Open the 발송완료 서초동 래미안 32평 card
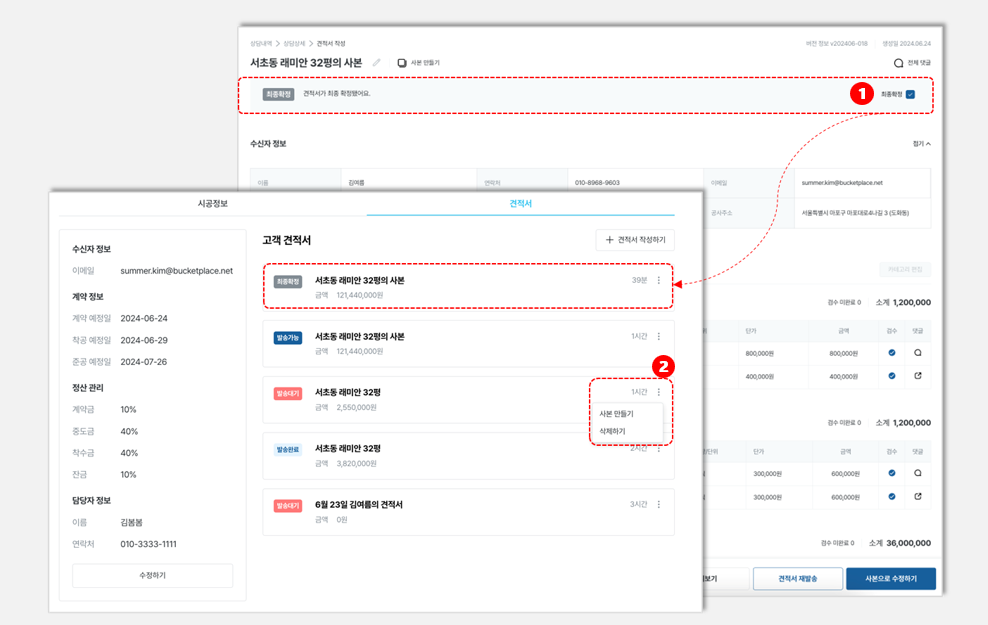Image resolution: width=988 pixels, height=625 pixels. [468, 456]
